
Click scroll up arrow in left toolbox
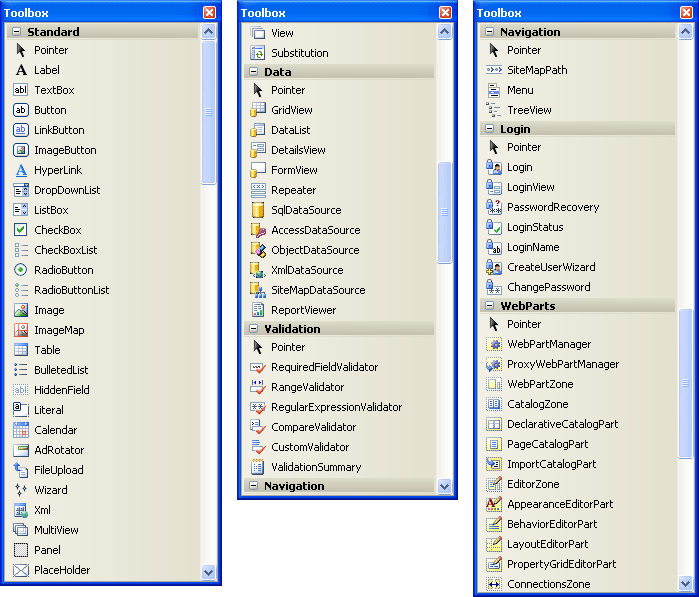(x=208, y=32)
